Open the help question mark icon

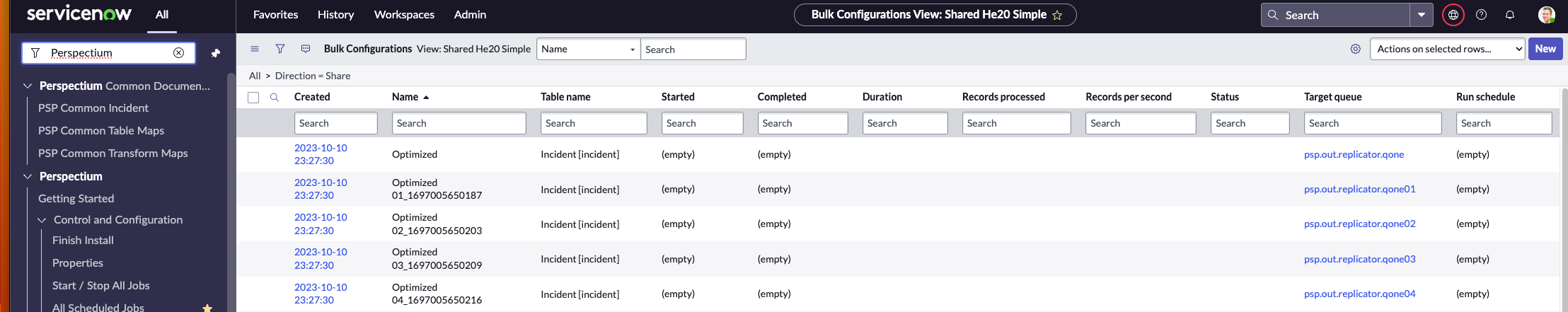tap(1481, 15)
